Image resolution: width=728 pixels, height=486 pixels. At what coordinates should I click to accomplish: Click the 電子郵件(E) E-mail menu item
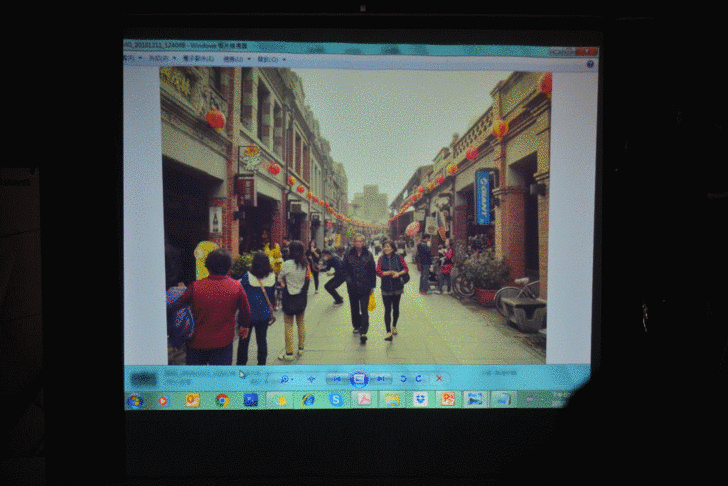point(198,59)
